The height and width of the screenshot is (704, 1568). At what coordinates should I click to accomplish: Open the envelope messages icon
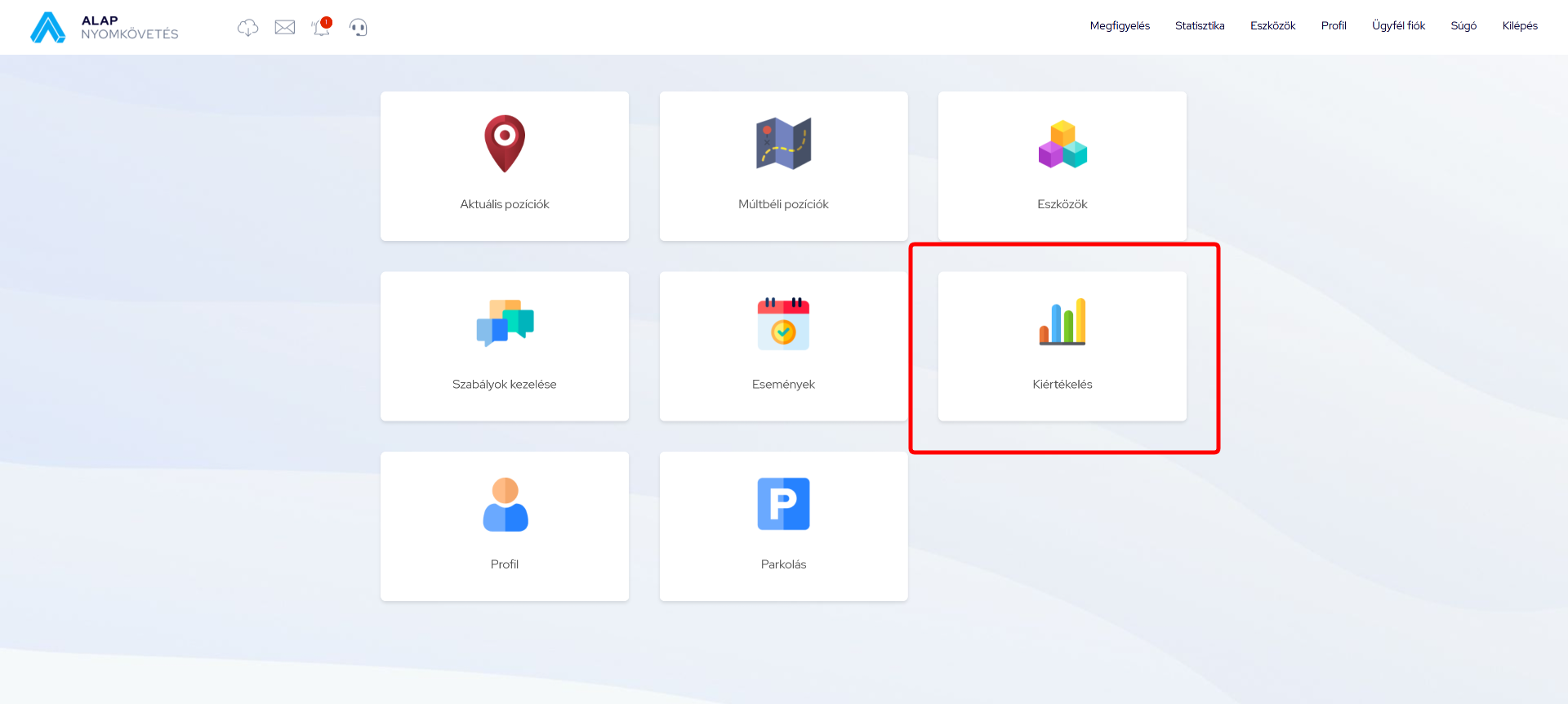(285, 28)
